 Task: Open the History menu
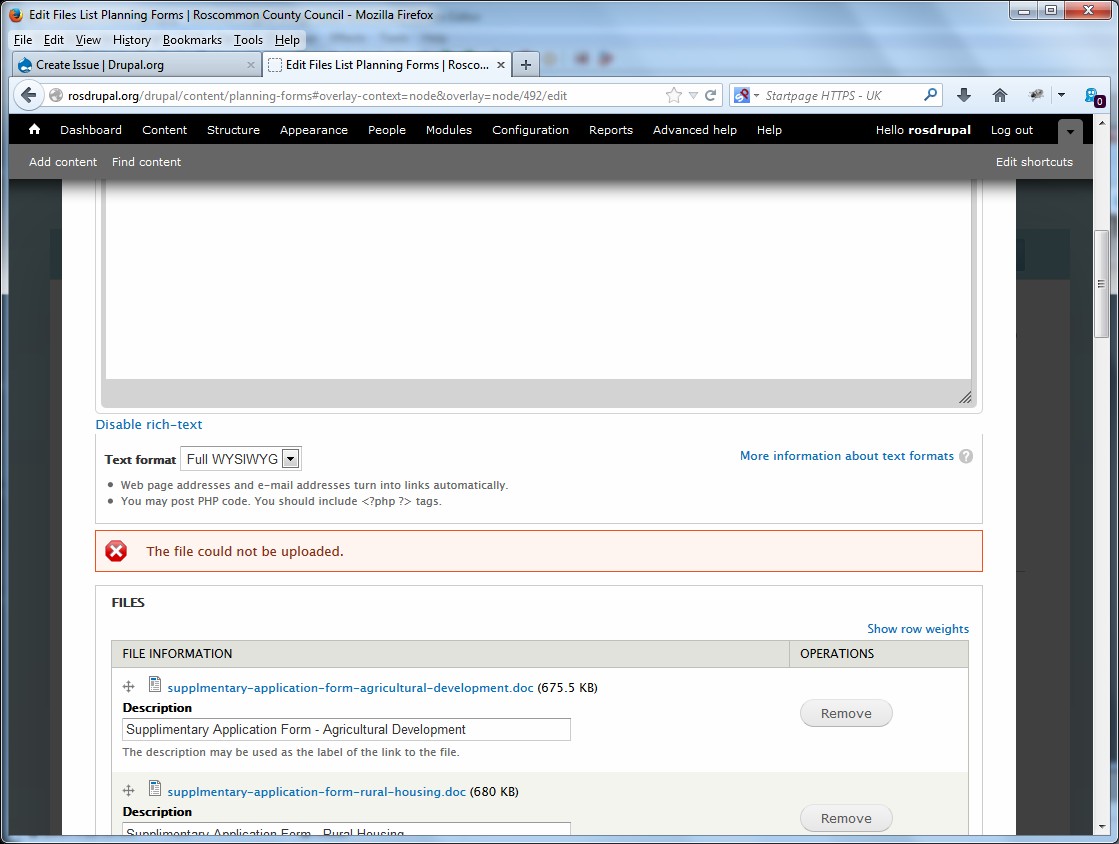click(131, 40)
